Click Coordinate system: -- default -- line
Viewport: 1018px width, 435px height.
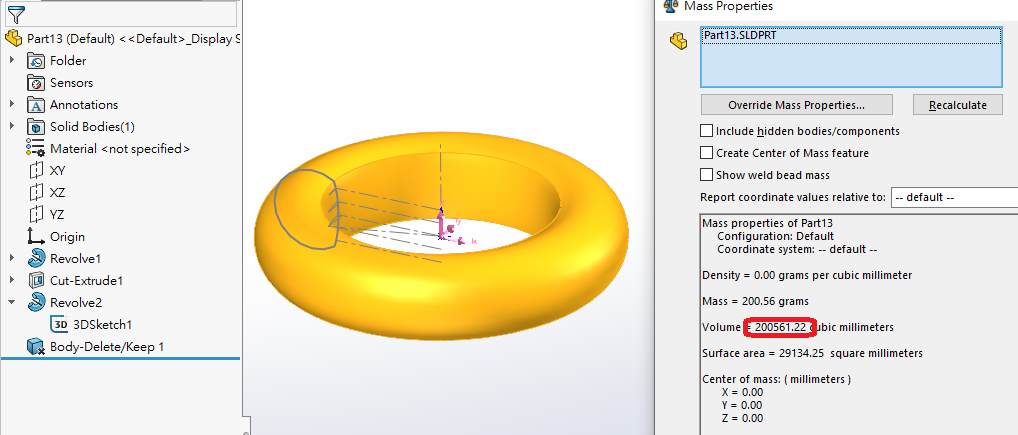point(797,249)
